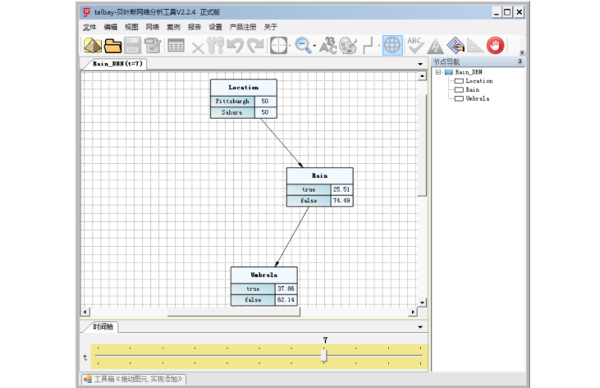Open the 文件 menu
This screenshot has width=600, height=388.
[x=90, y=27]
